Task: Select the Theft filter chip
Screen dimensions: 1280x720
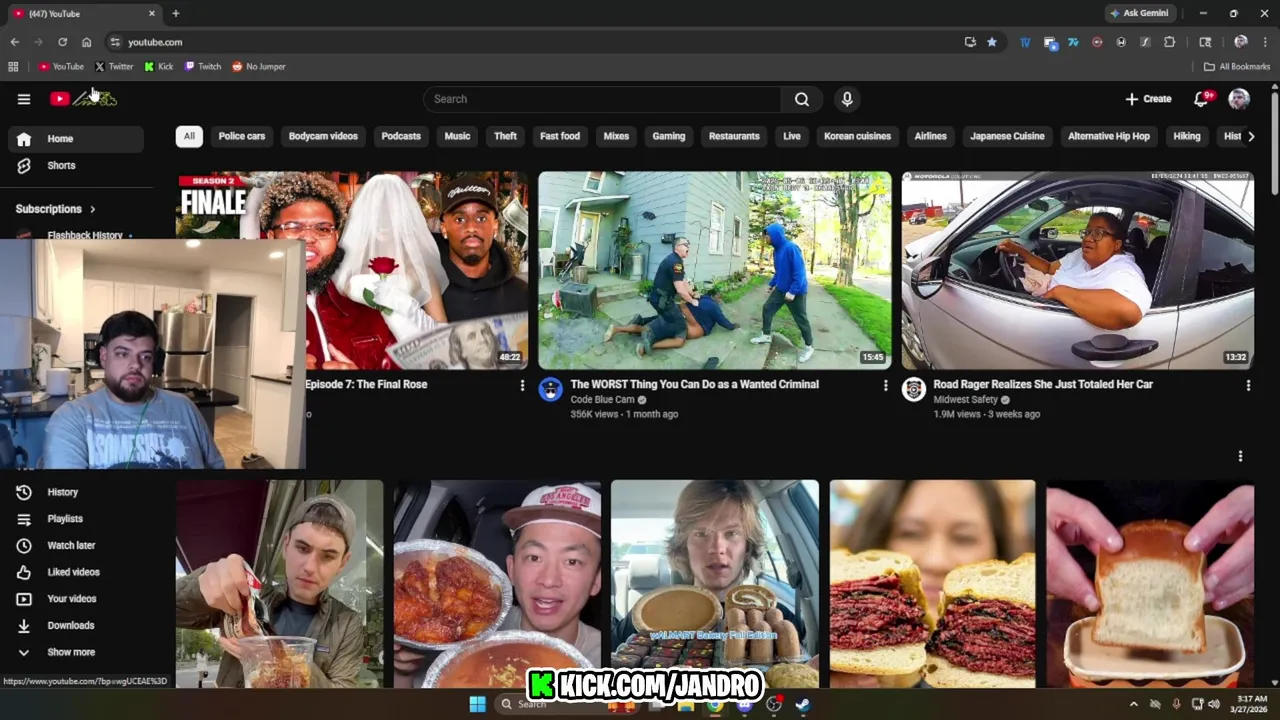Action: (506, 136)
